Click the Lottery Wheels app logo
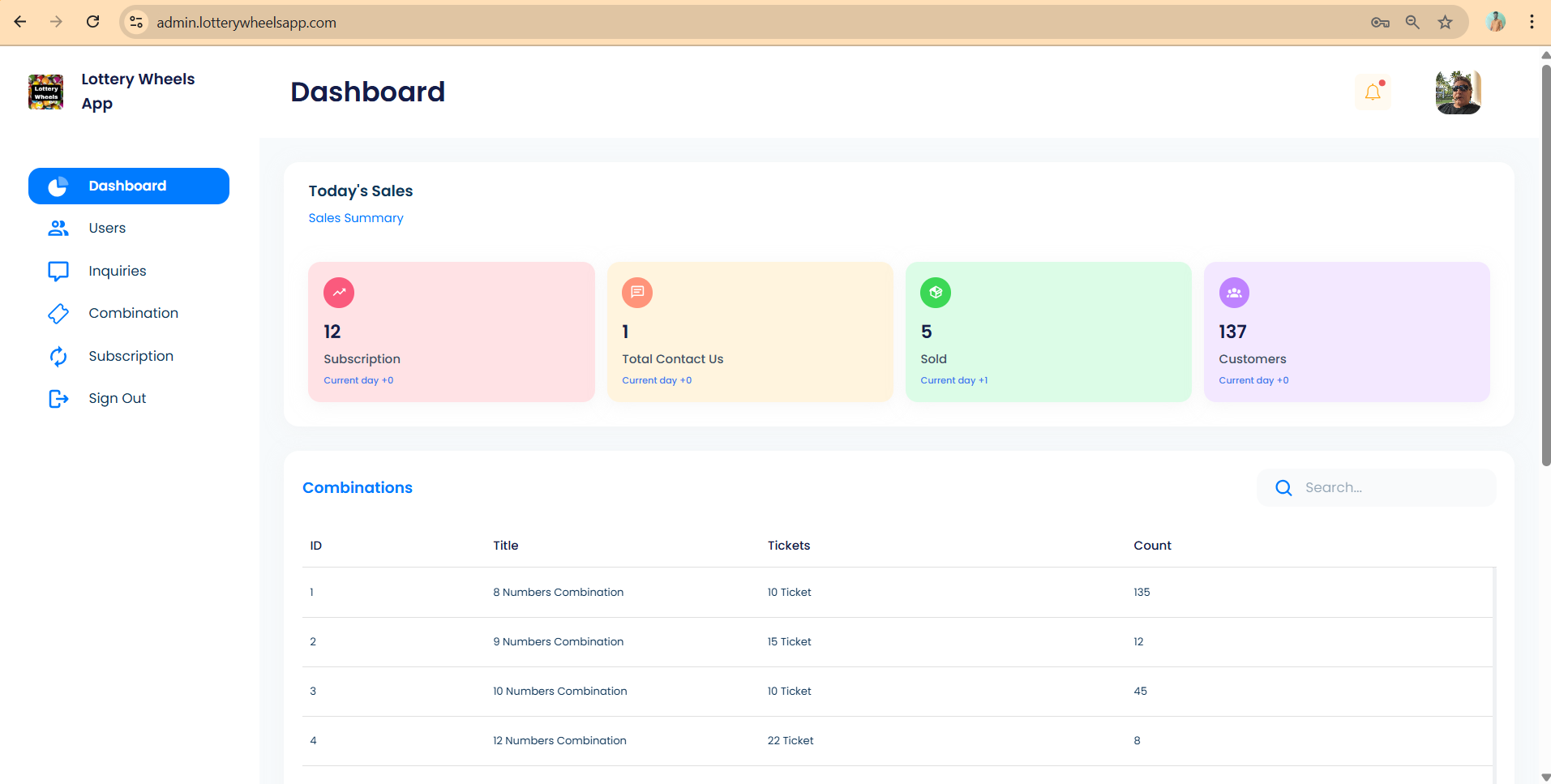1551x784 pixels. point(46,92)
